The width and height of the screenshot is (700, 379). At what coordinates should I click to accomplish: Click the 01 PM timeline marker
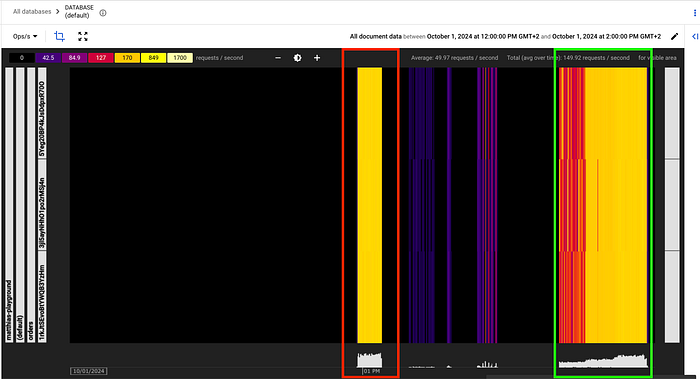point(371,371)
